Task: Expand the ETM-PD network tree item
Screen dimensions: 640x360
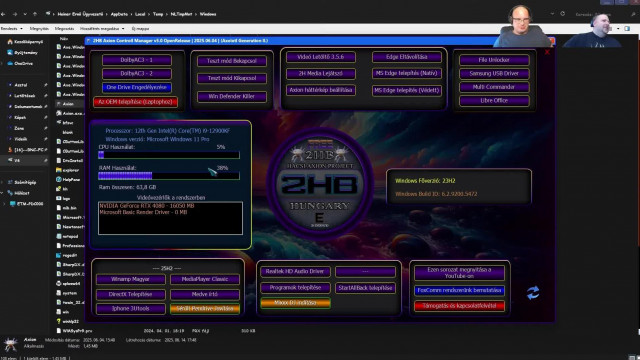Action: click(5, 203)
